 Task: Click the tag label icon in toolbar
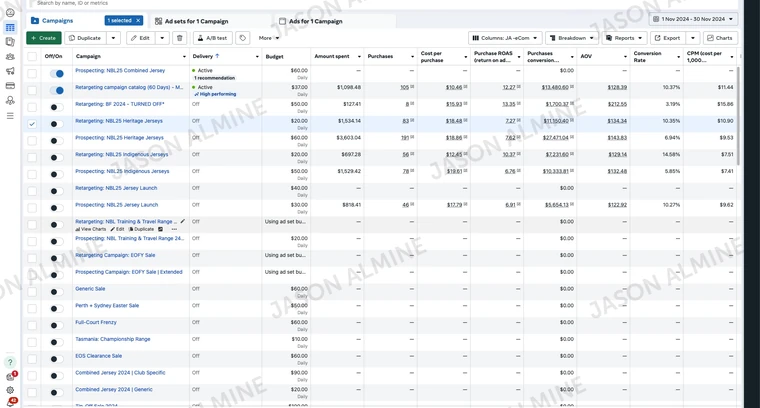tap(243, 38)
